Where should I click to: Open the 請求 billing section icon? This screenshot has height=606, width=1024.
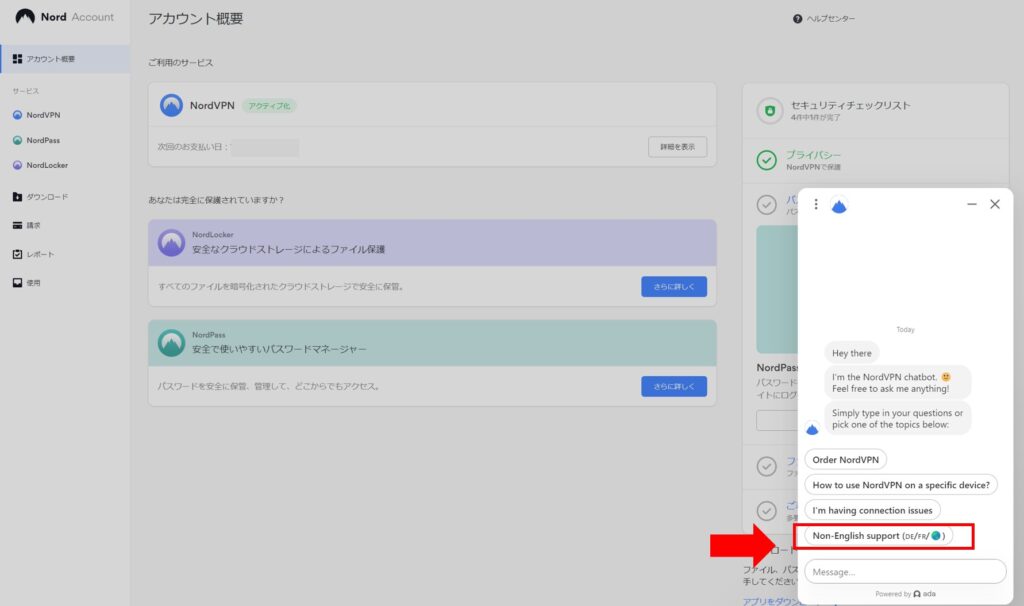coord(15,225)
